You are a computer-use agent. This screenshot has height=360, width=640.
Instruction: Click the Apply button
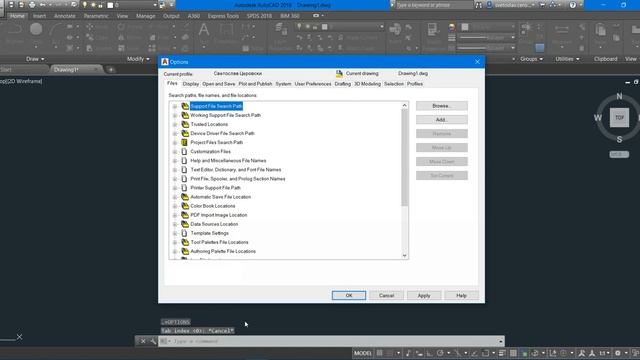click(424, 296)
